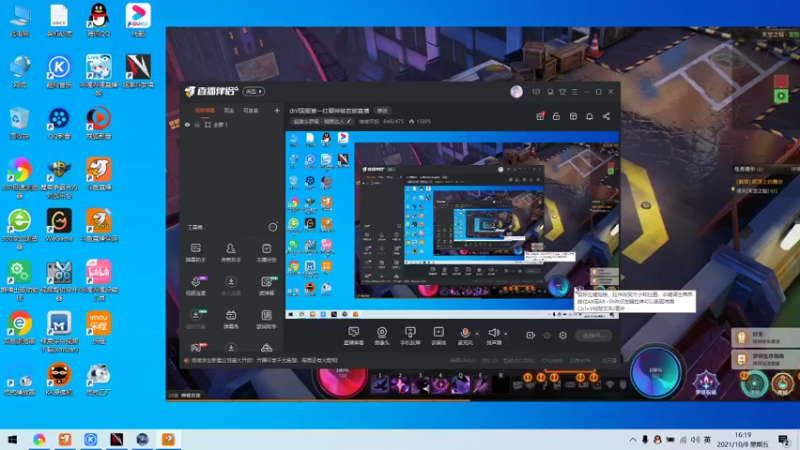The width and height of the screenshot is (800, 450).
Task: Click the stream preview canvas
Action: [452, 225]
